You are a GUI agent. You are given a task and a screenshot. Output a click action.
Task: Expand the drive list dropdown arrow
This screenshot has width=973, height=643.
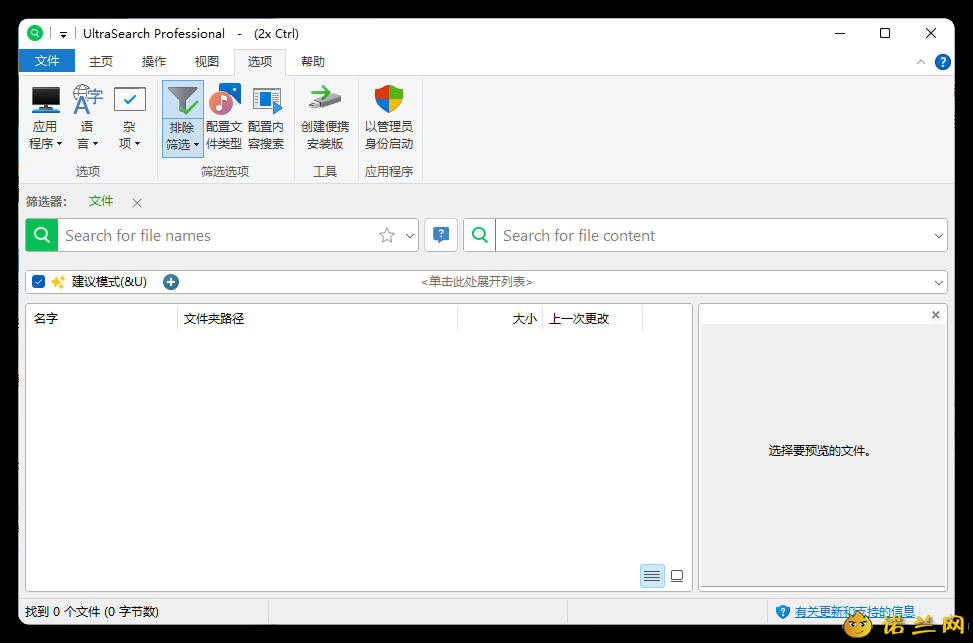[x=938, y=282]
